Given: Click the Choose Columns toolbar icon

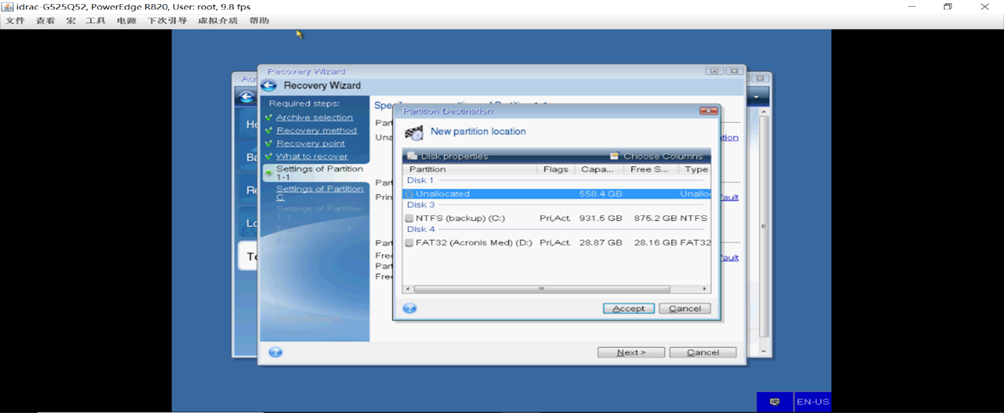Looking at the screenshot, I should [615, 156].
